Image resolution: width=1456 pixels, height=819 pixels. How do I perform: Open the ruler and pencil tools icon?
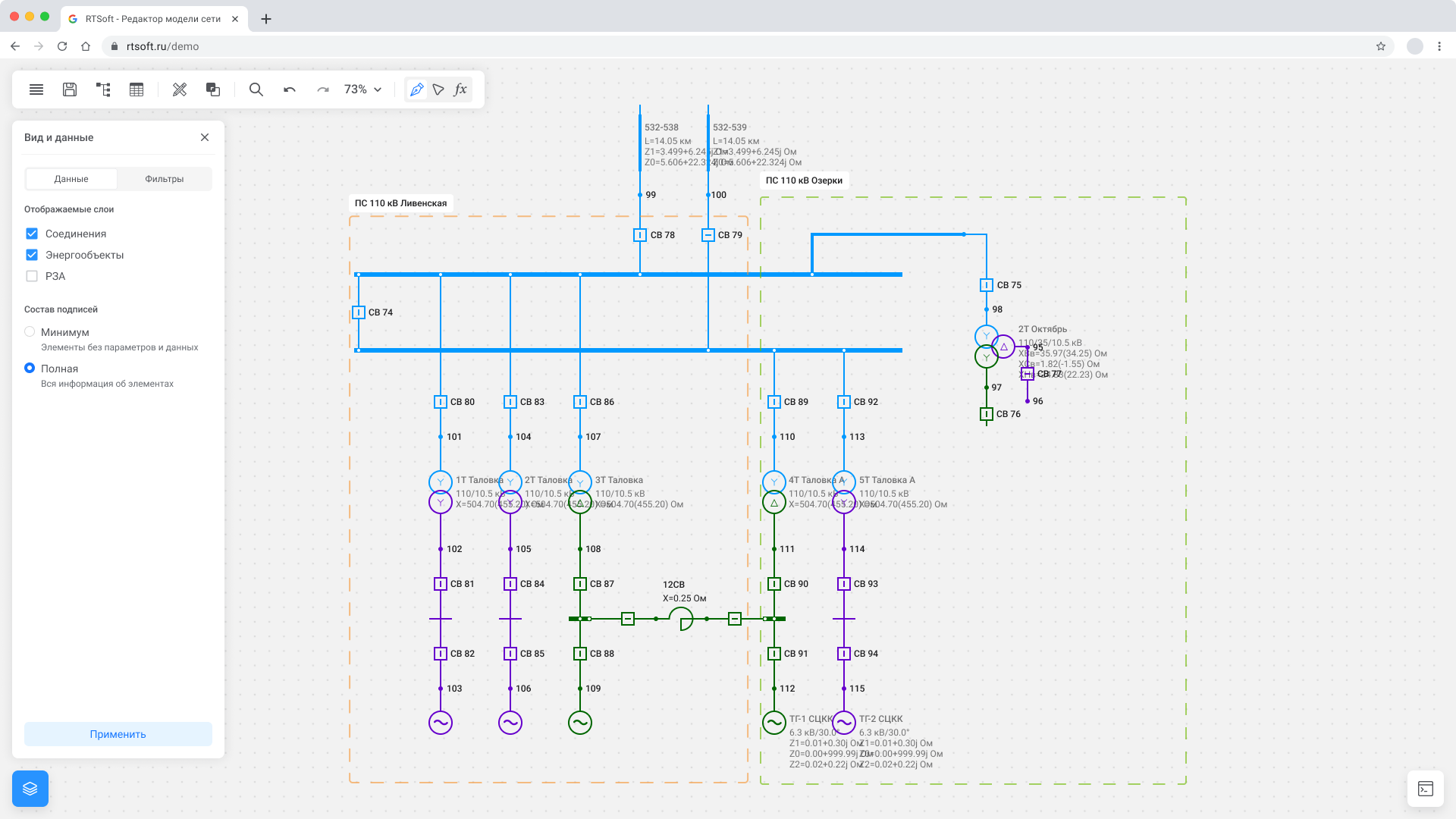point(180,89)
